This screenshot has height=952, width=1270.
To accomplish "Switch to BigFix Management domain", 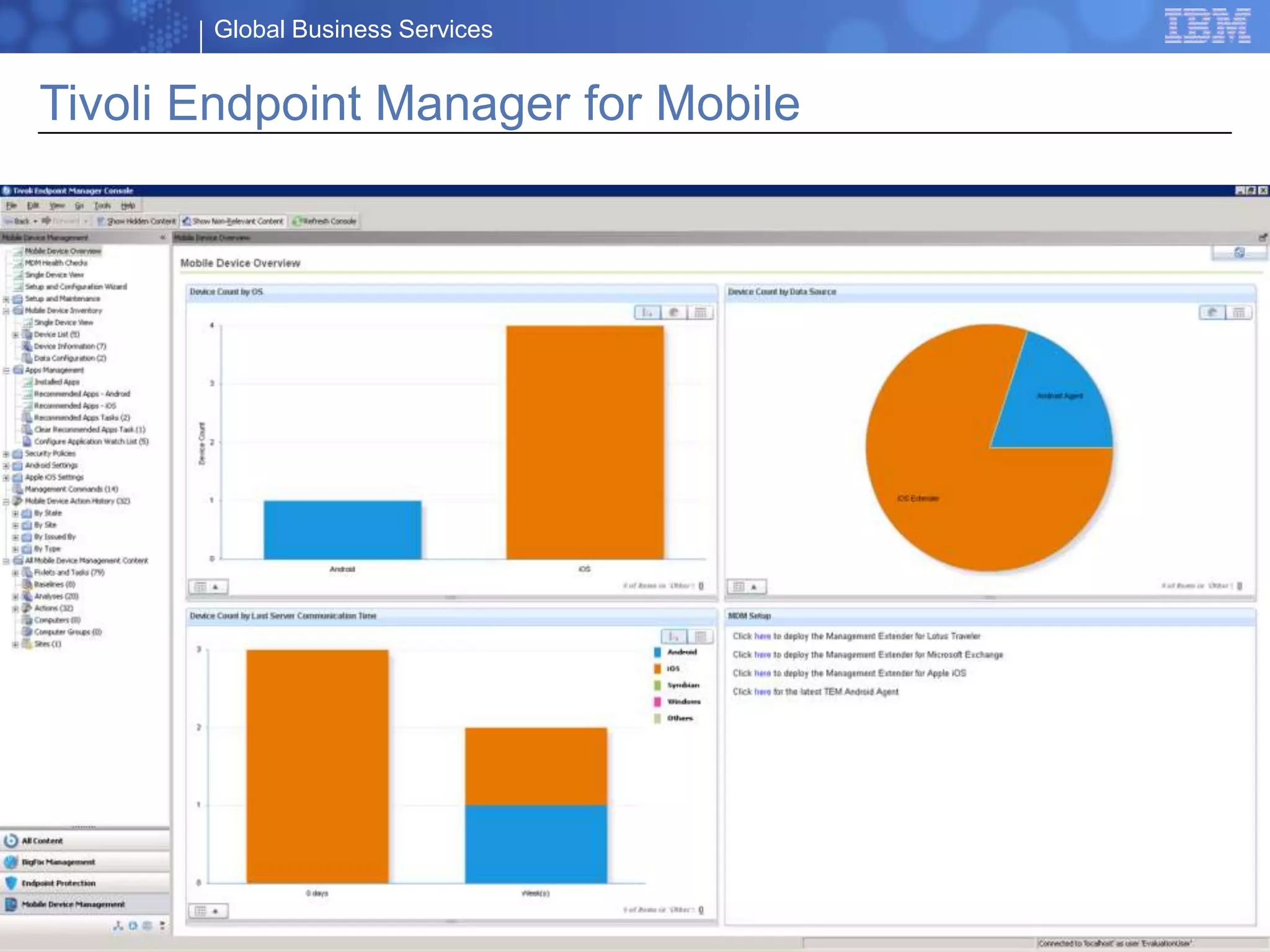I will click(84, 862).
